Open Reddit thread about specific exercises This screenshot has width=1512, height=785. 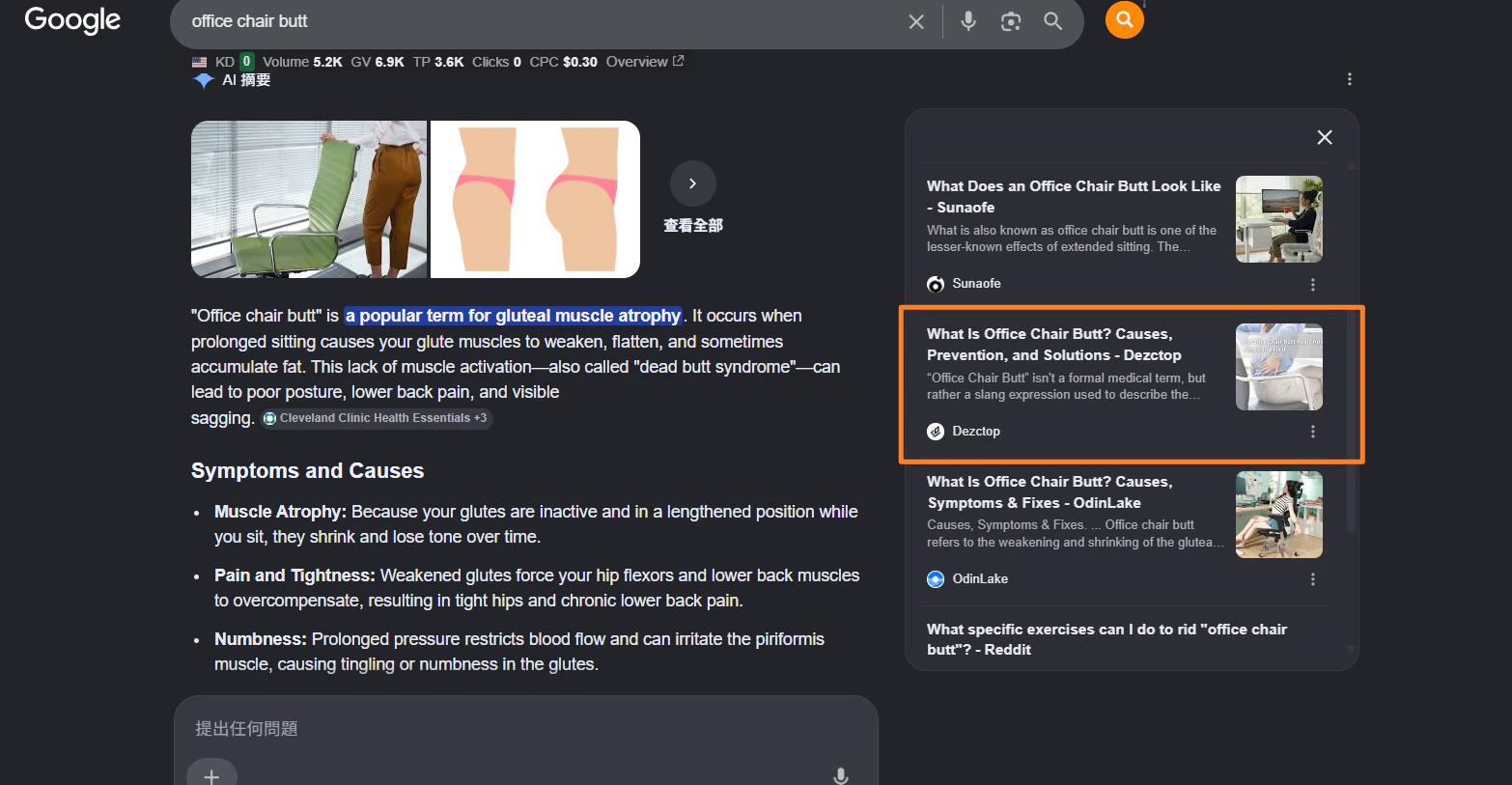[x=1106, y=639]
